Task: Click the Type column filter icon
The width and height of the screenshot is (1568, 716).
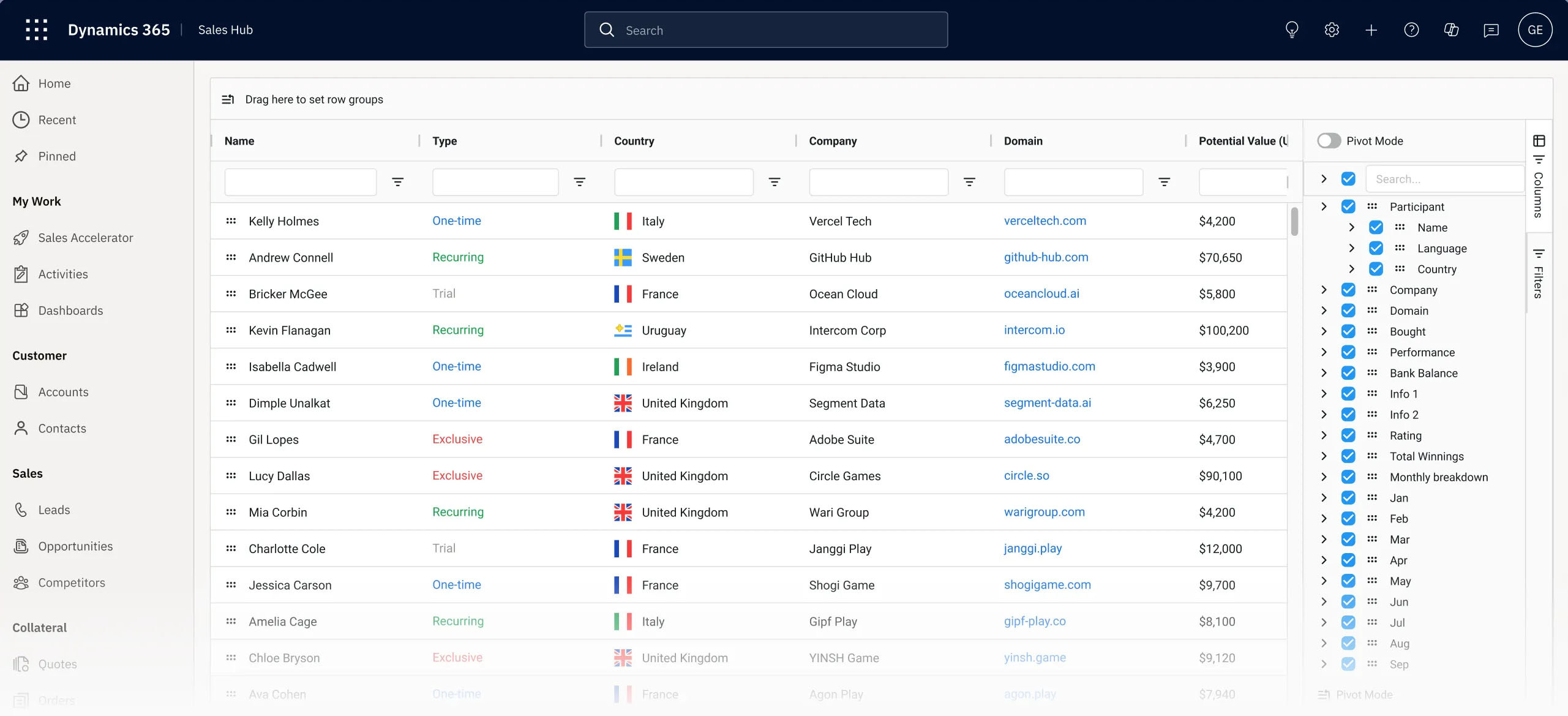Action: 579,182
